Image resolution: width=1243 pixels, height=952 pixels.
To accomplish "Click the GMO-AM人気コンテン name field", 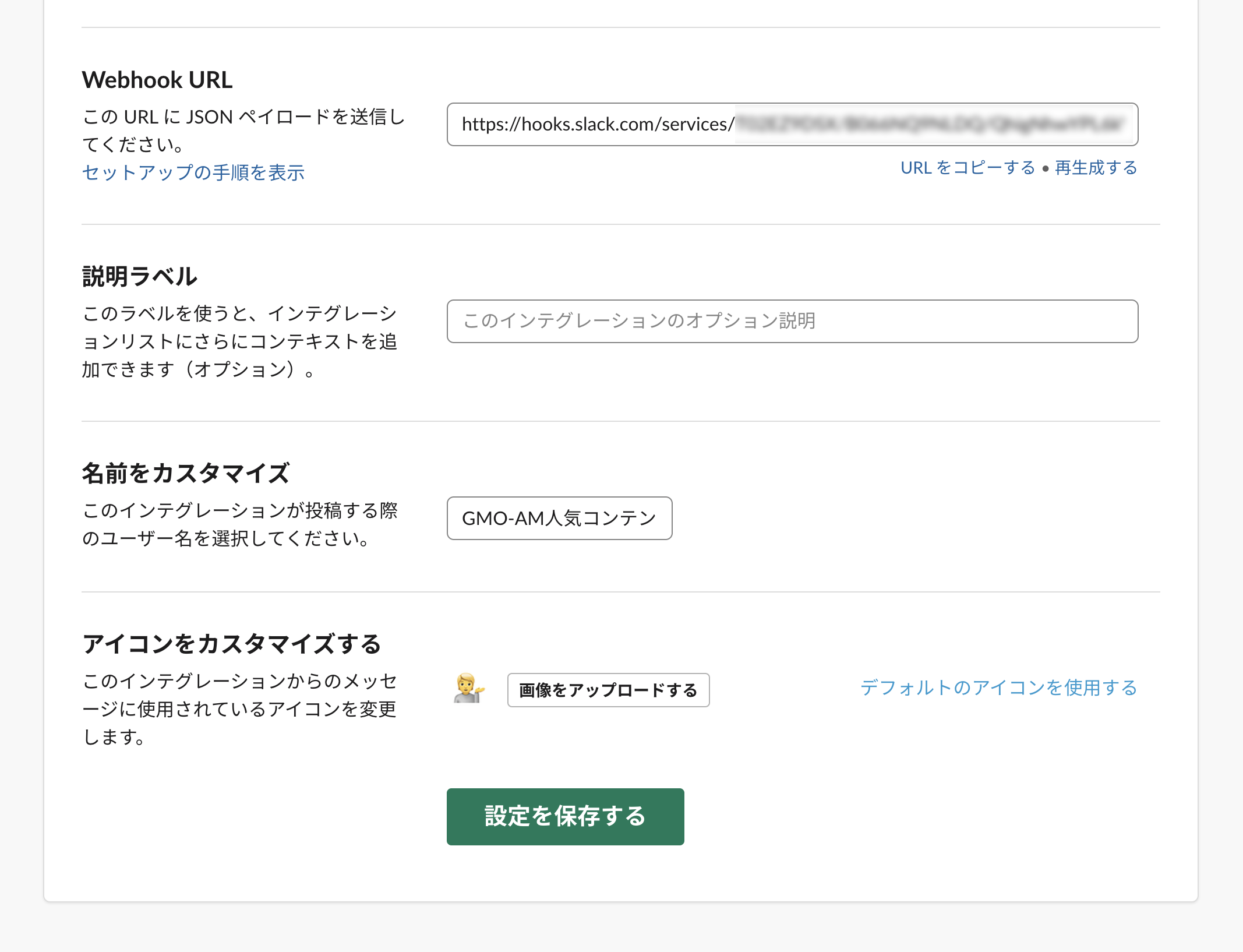I will tap(559, 519).
